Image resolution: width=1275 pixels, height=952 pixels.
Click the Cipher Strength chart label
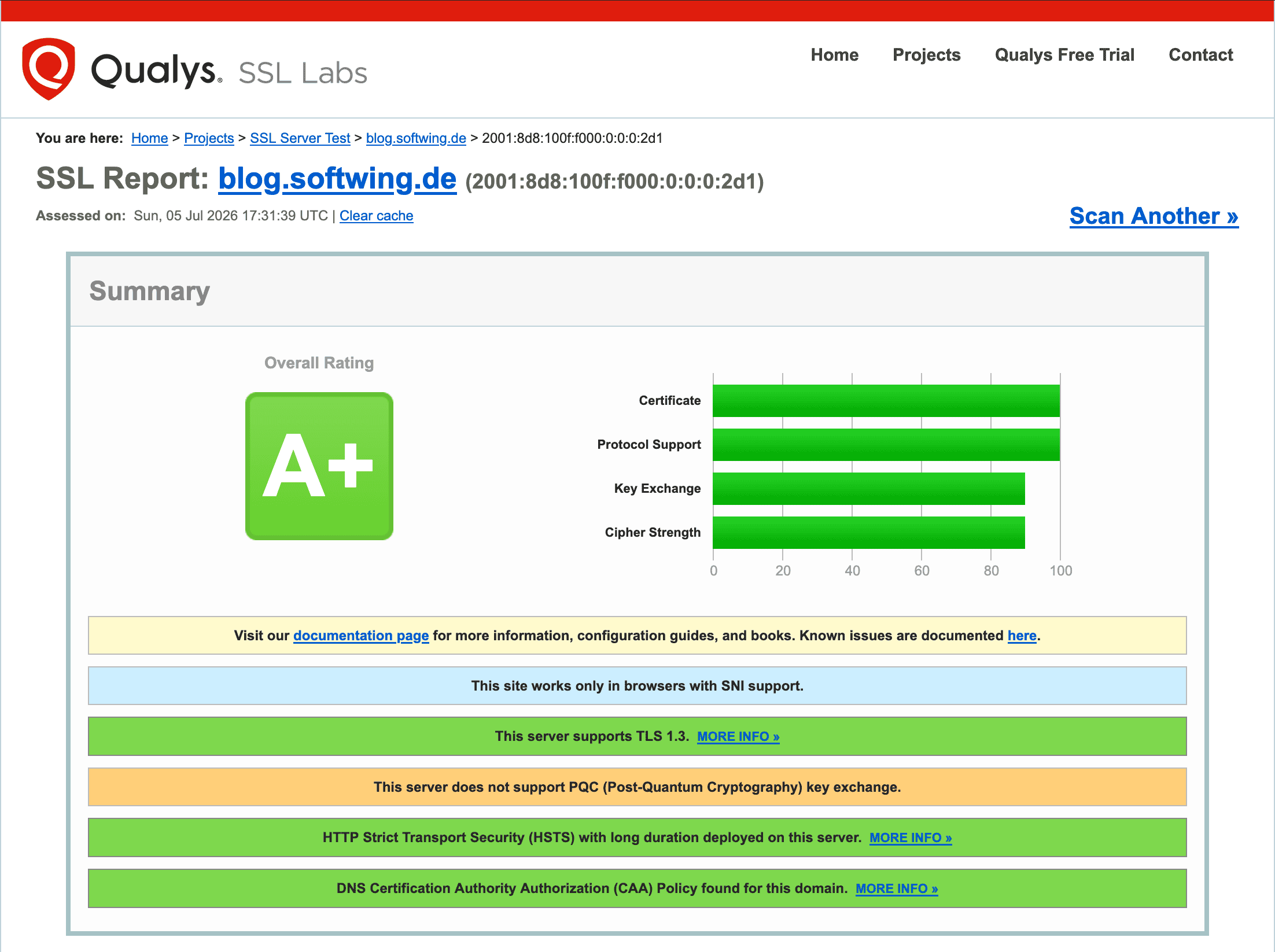click(653, 532)
